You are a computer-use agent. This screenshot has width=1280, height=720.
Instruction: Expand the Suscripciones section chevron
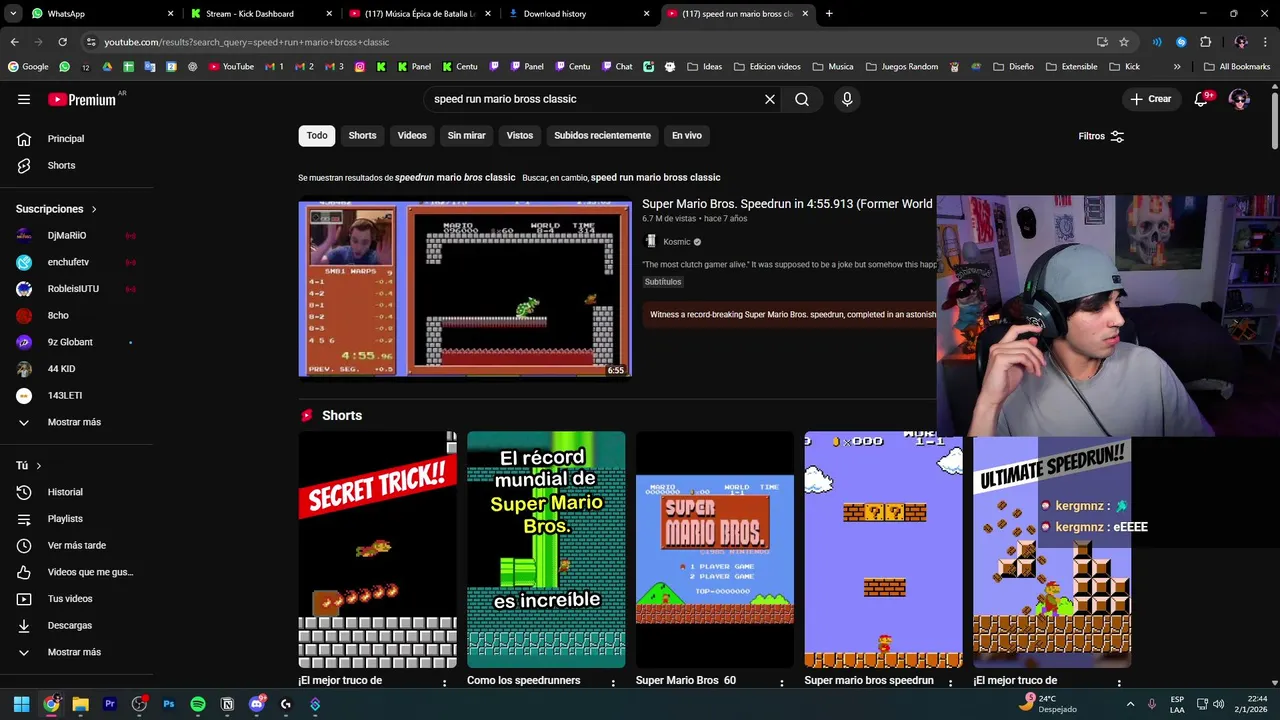pyautogui.click(x=94, y=209)
